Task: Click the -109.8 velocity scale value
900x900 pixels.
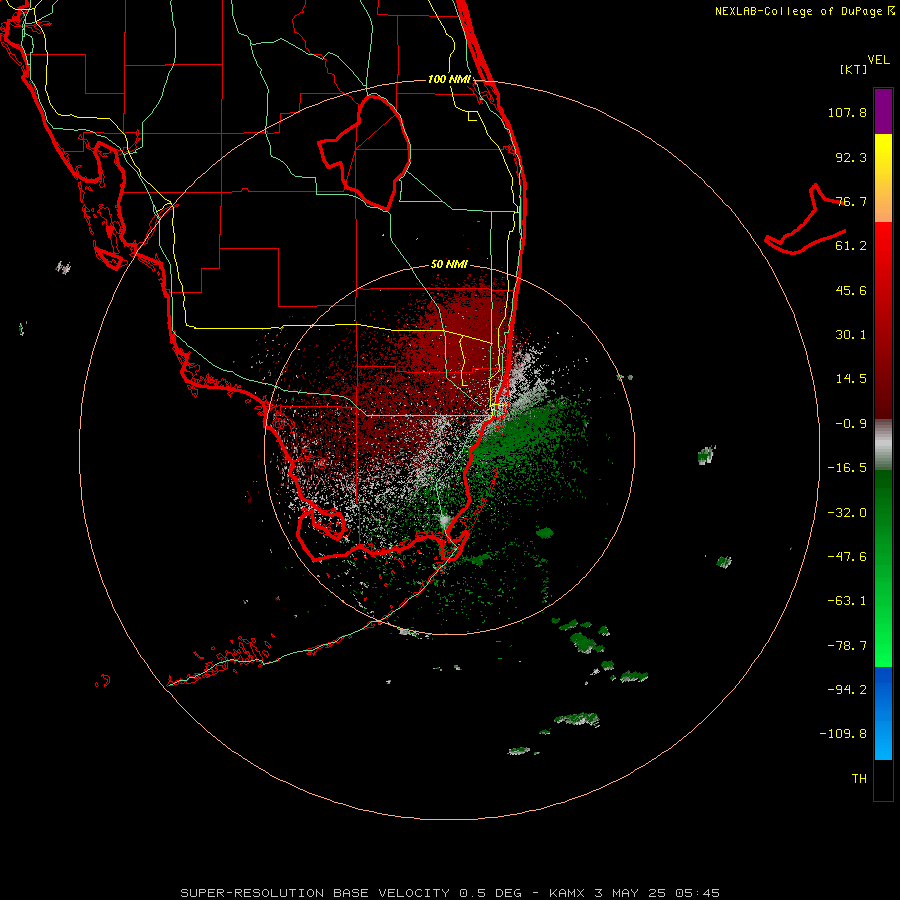Action: click(843, 734)
